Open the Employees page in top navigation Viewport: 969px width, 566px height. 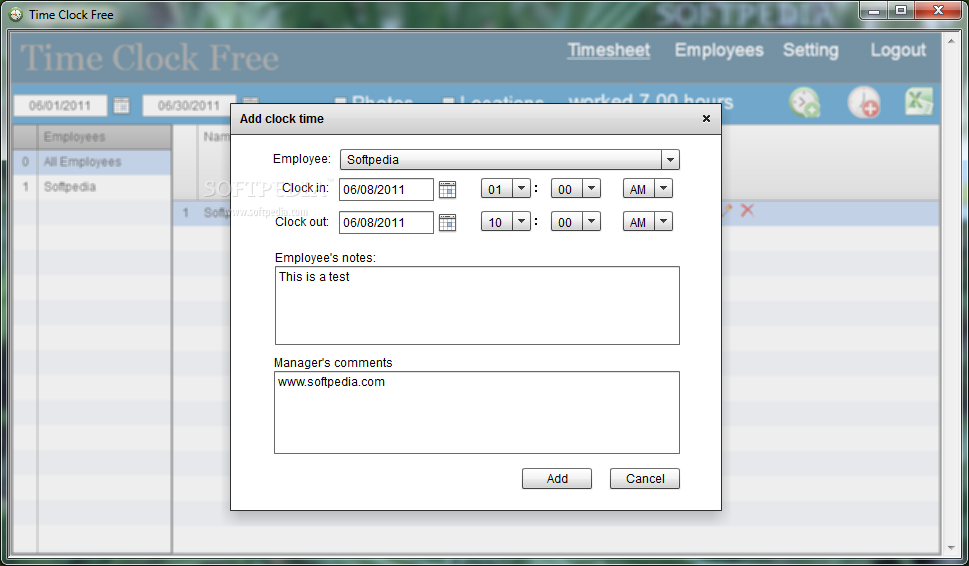(x=719, y=50)
